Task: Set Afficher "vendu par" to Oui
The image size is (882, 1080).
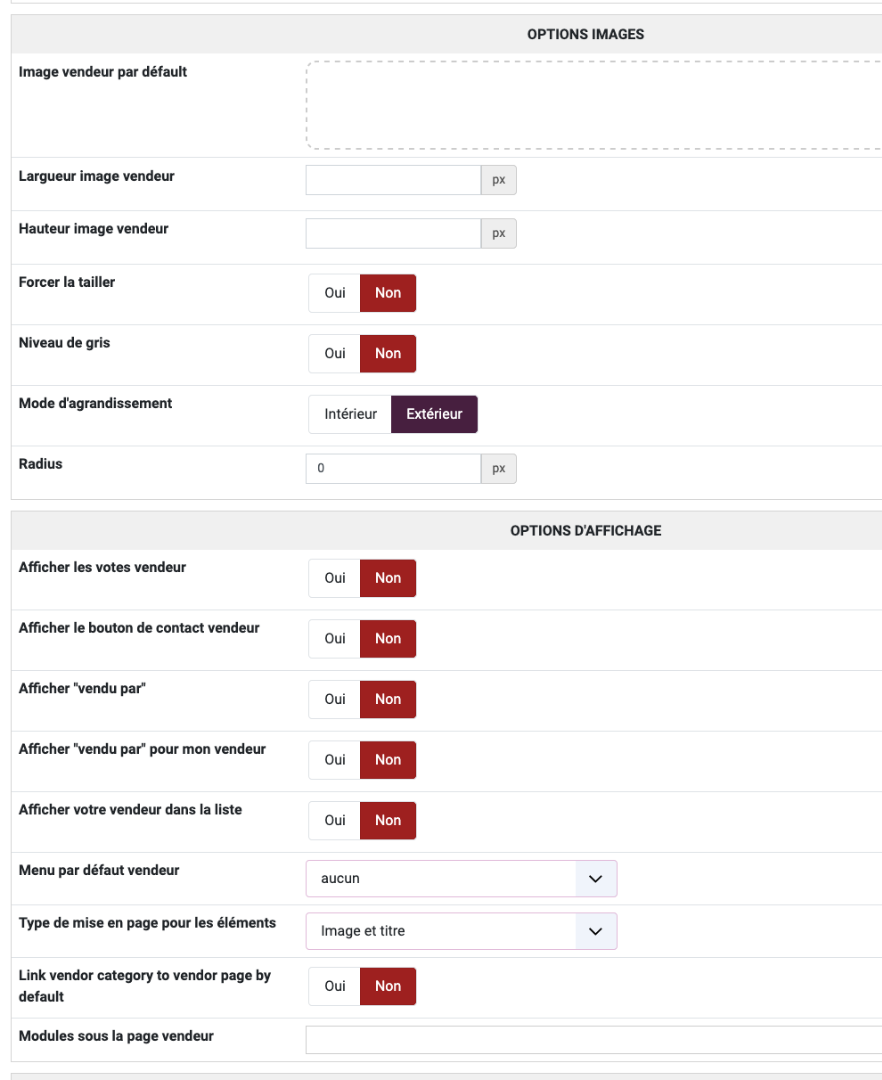Action: coord(334,699)
